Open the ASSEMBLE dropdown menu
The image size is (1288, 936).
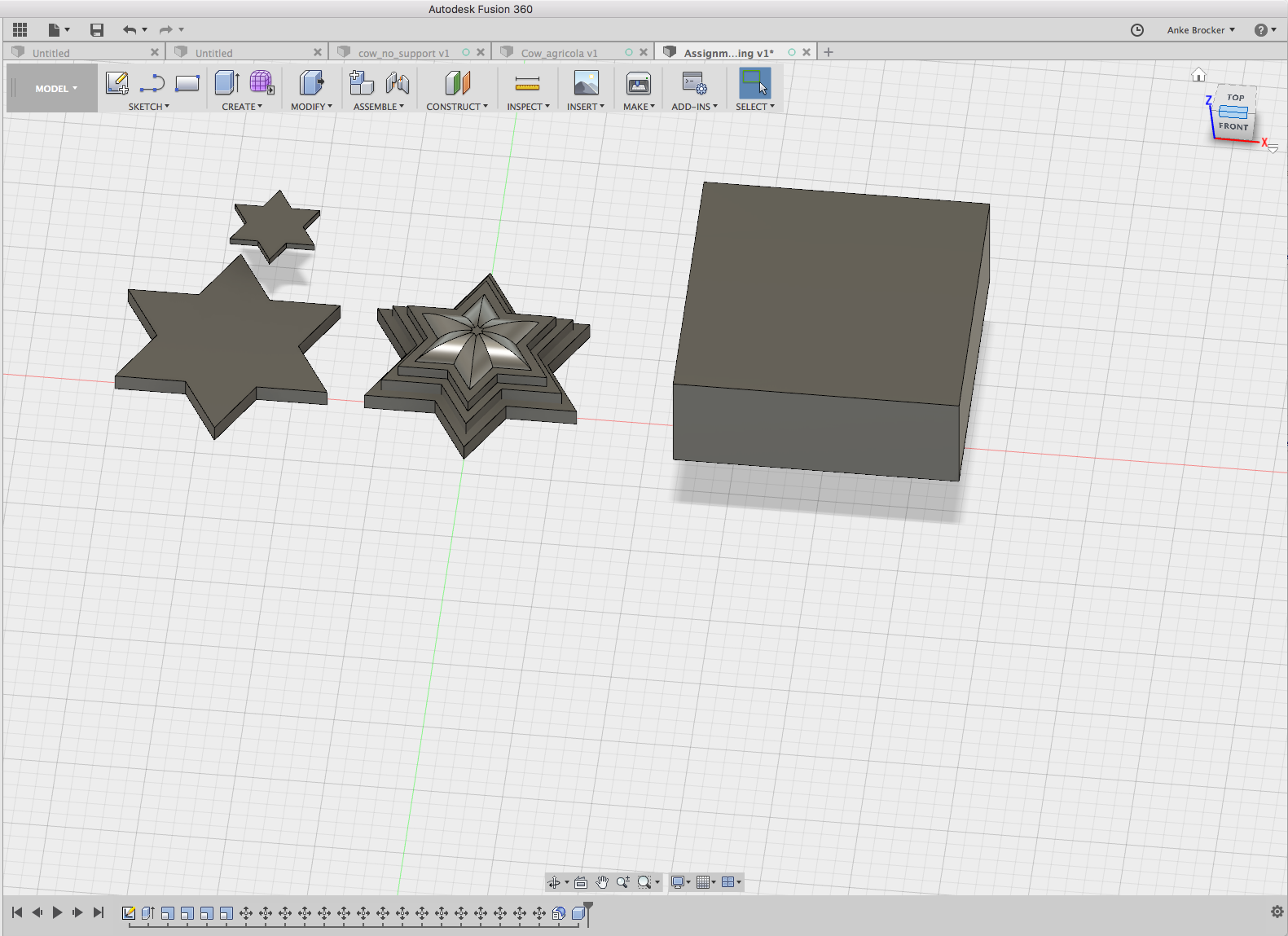click(x=379, y=107)
